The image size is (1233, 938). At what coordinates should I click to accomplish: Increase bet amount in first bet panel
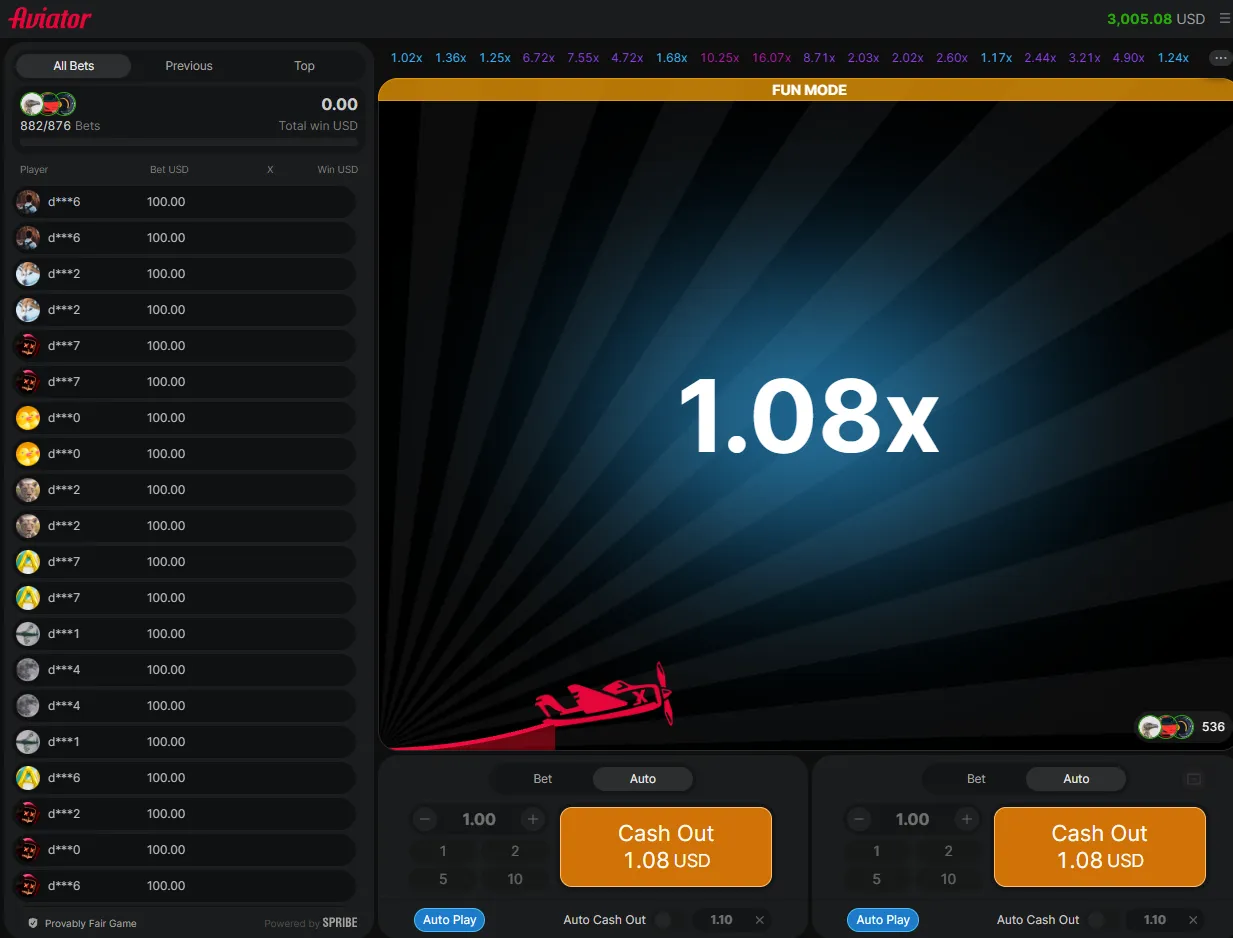tap(533, 819)
